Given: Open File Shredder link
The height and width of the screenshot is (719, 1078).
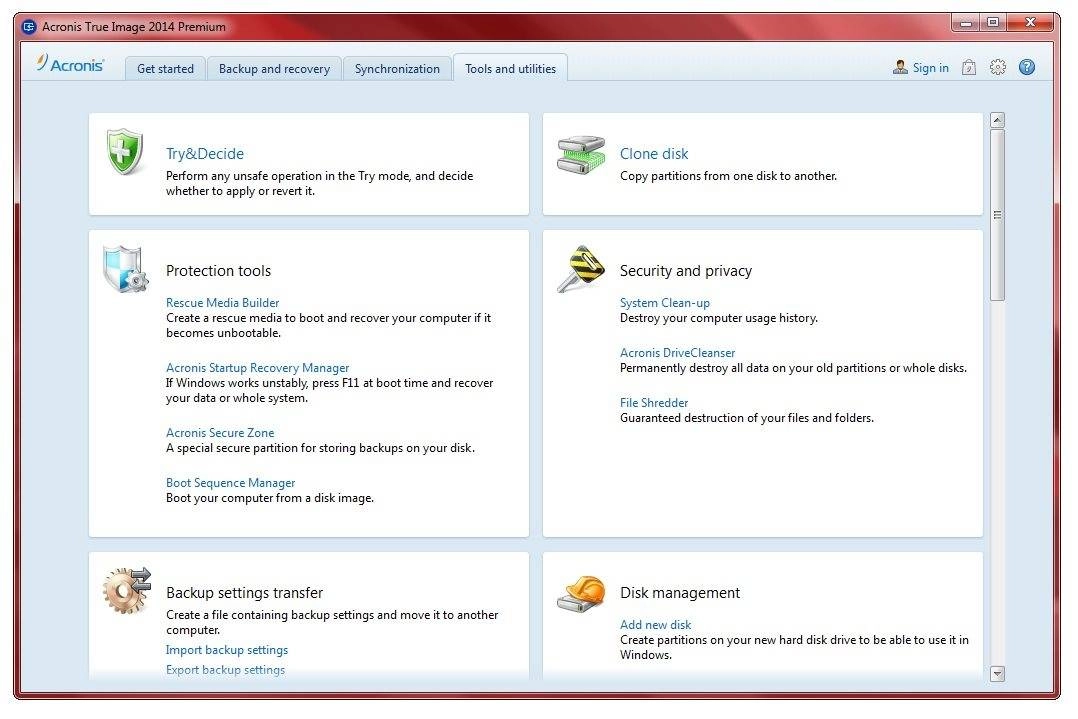Looking at the screenshot, I should 654,403.
